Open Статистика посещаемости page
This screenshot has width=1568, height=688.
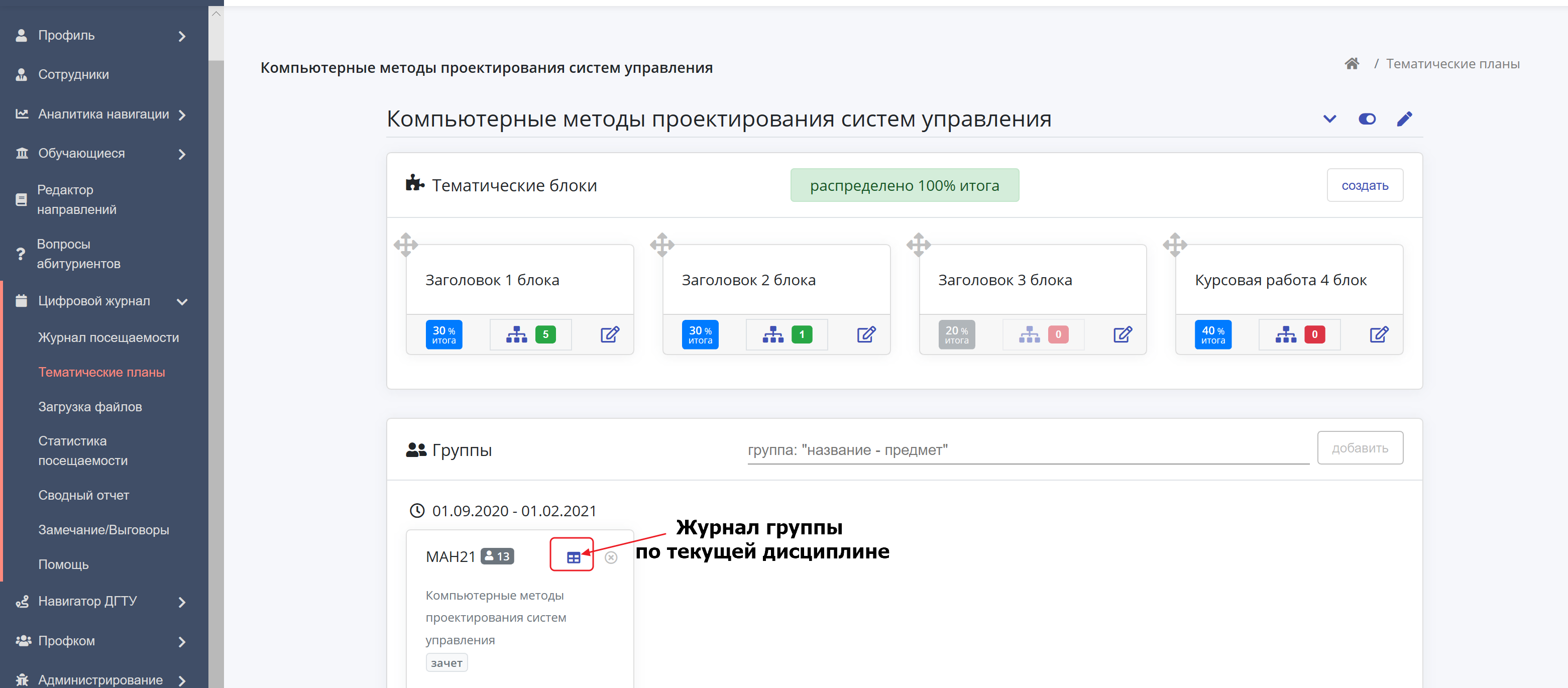tap(82, 450)
